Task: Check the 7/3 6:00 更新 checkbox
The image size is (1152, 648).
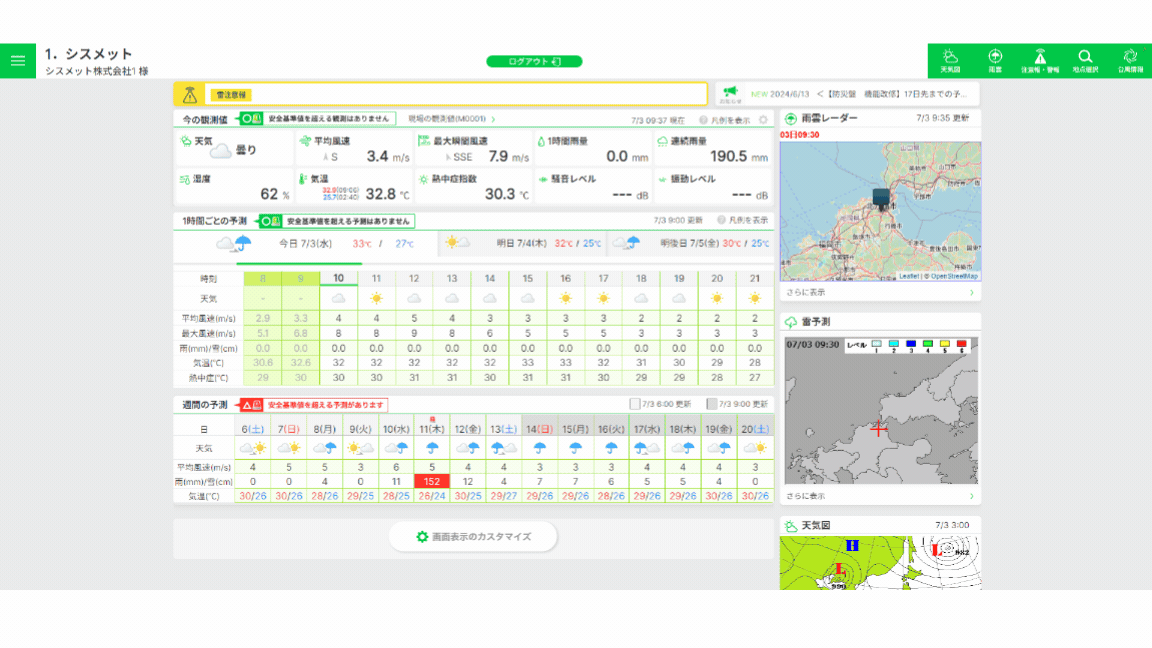Action: (635, 404)
